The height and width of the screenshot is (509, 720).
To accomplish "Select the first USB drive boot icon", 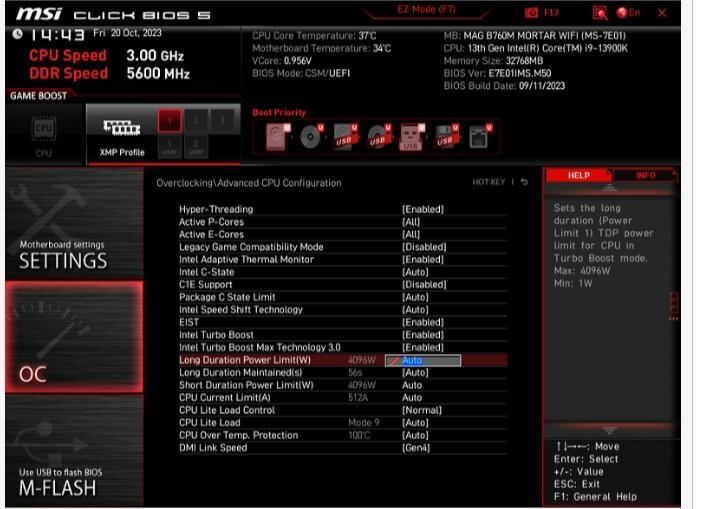I will [x=345, y=136].
